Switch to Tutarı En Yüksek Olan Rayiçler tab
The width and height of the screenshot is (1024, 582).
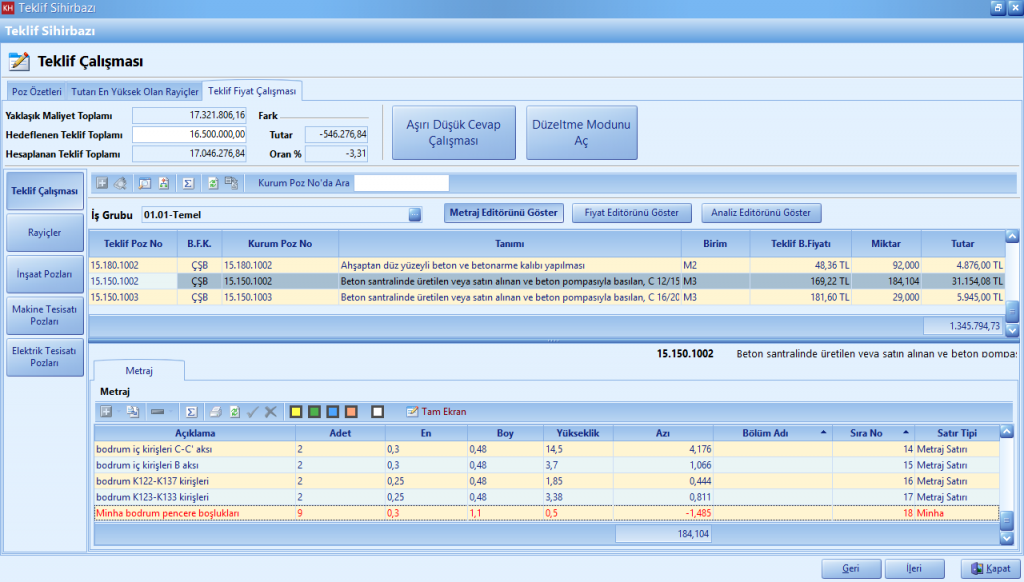tap(134, 92)
